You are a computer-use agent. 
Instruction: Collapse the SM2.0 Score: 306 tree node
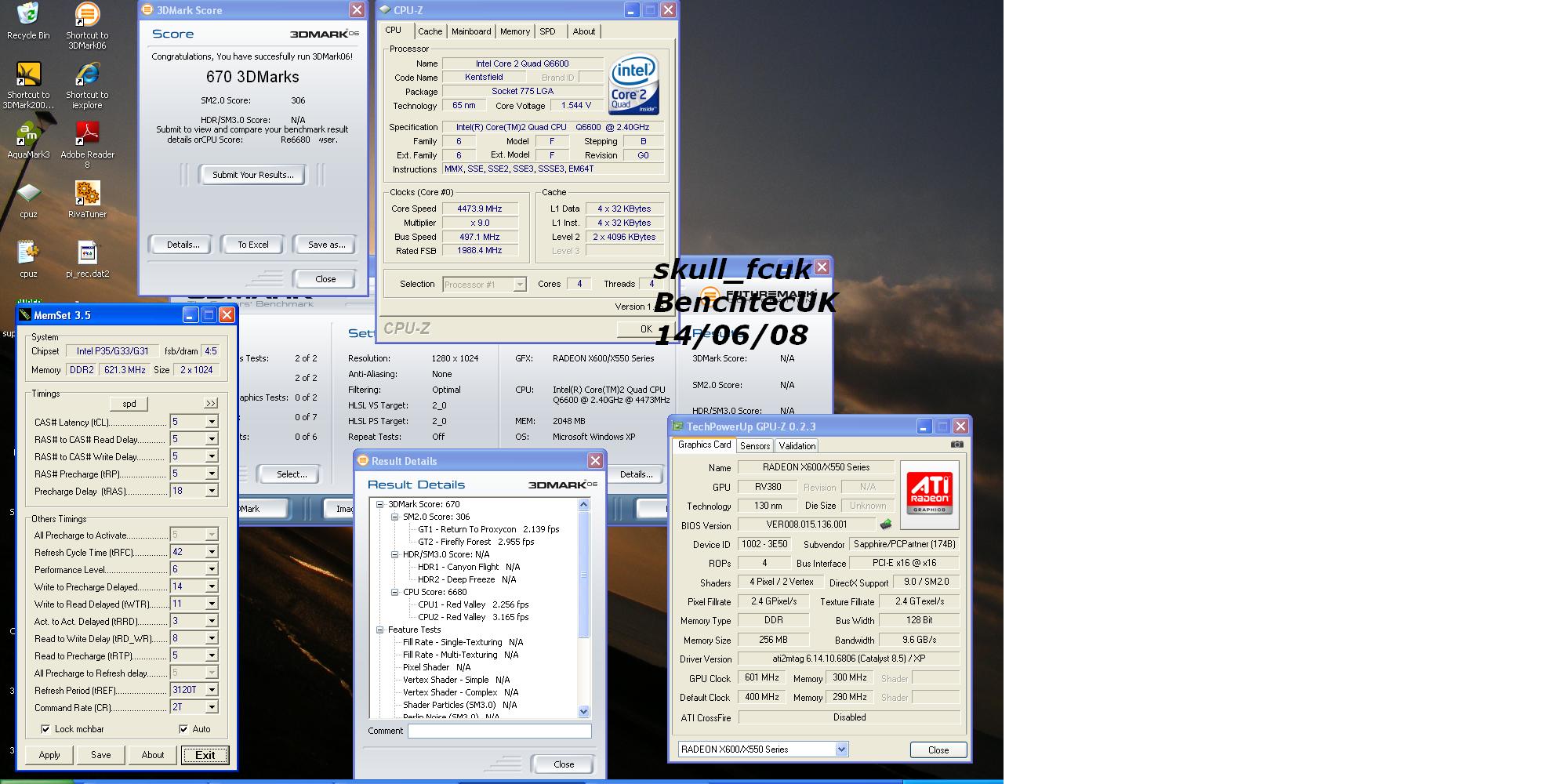[x=395, y=517]
